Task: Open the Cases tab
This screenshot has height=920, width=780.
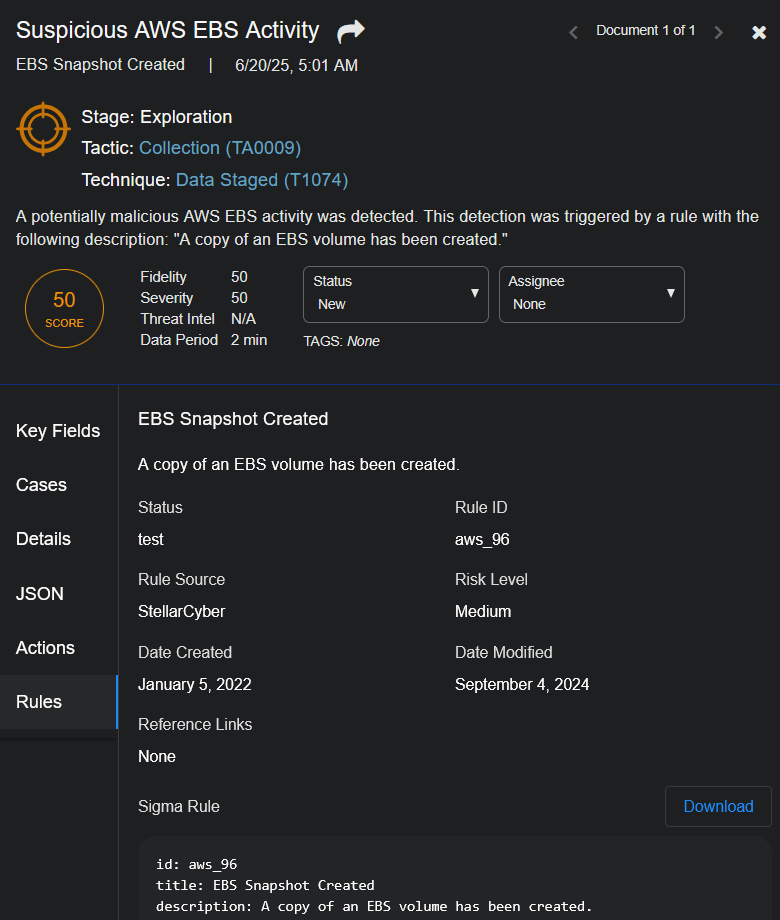Action: [42, 485]
